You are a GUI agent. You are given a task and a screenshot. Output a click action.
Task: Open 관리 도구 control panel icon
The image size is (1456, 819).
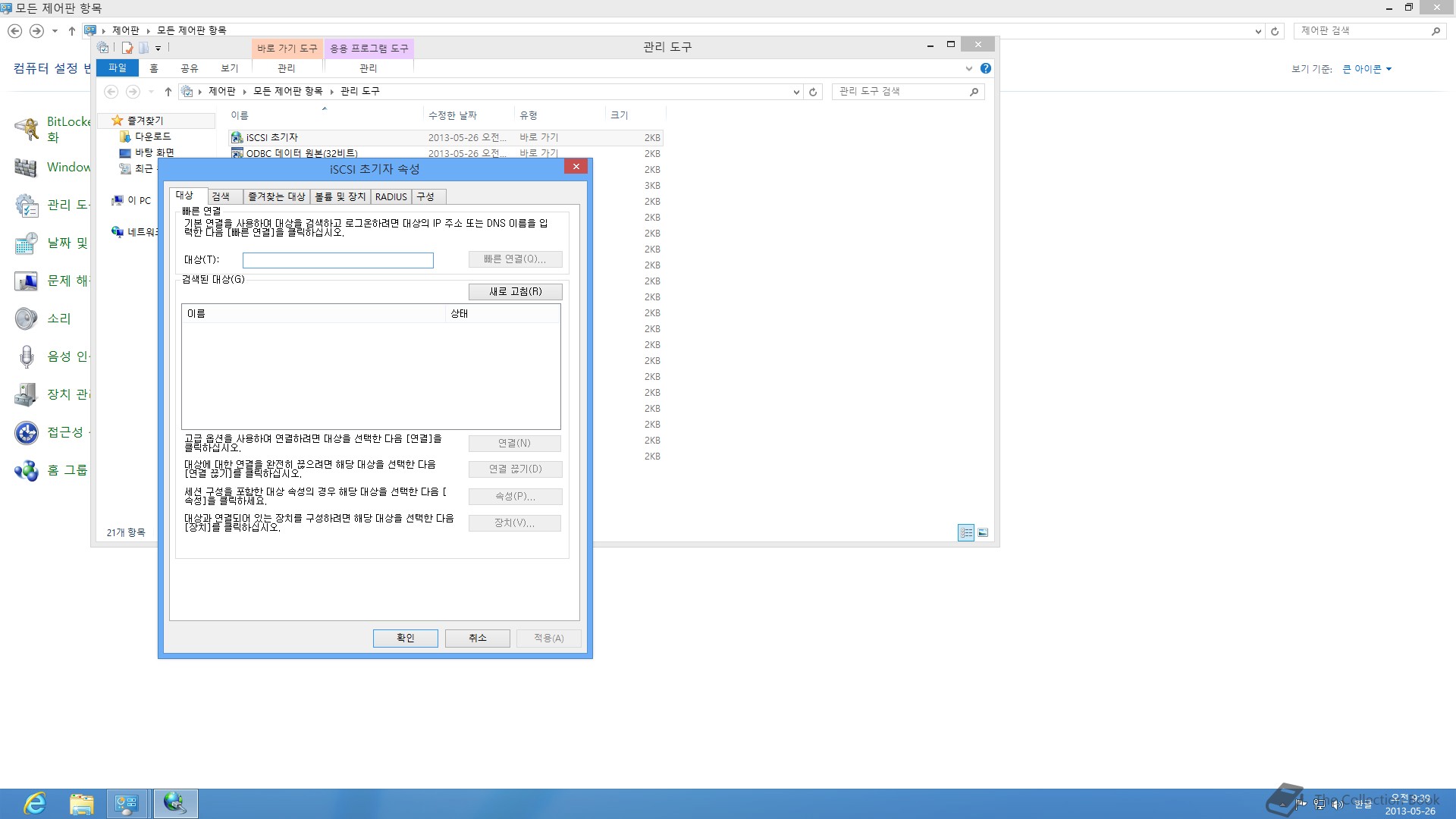coord(27,205)
